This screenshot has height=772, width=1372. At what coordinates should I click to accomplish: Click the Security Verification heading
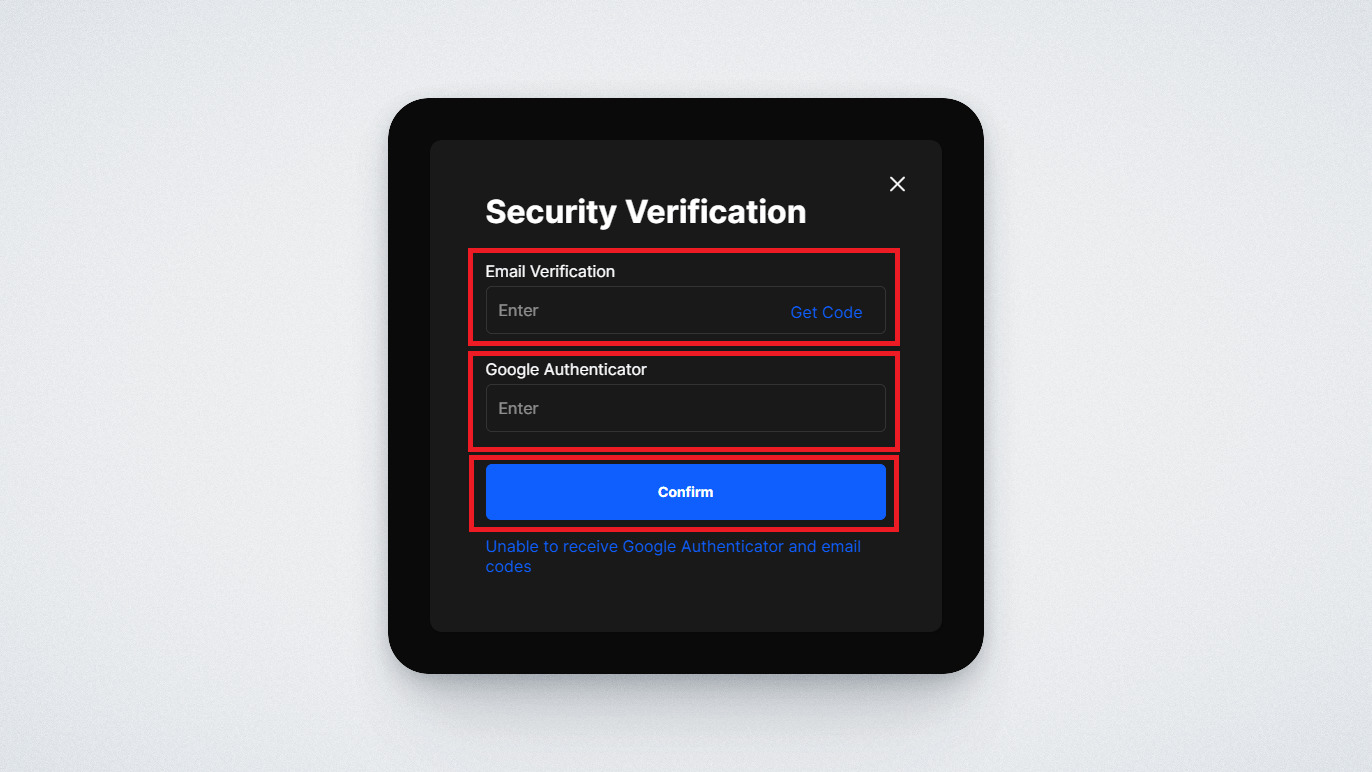pos(645,212)
